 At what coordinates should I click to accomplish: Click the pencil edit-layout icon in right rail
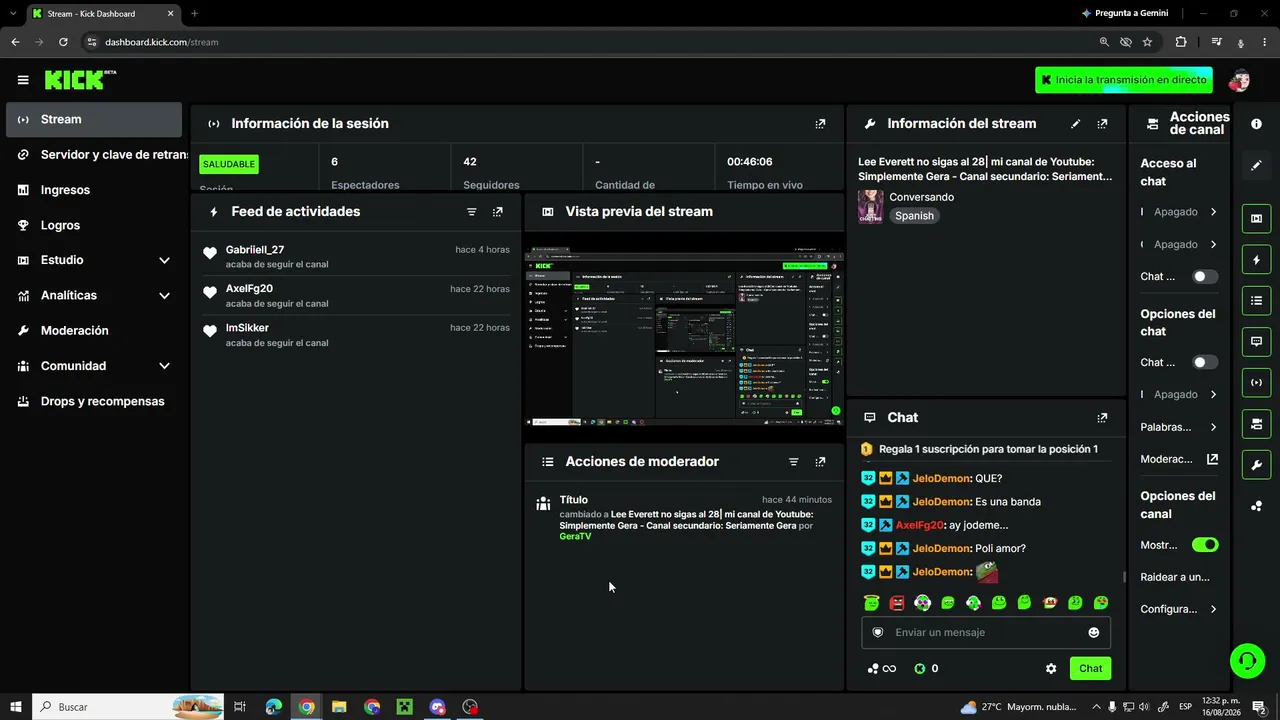[x=1256, y=165]
